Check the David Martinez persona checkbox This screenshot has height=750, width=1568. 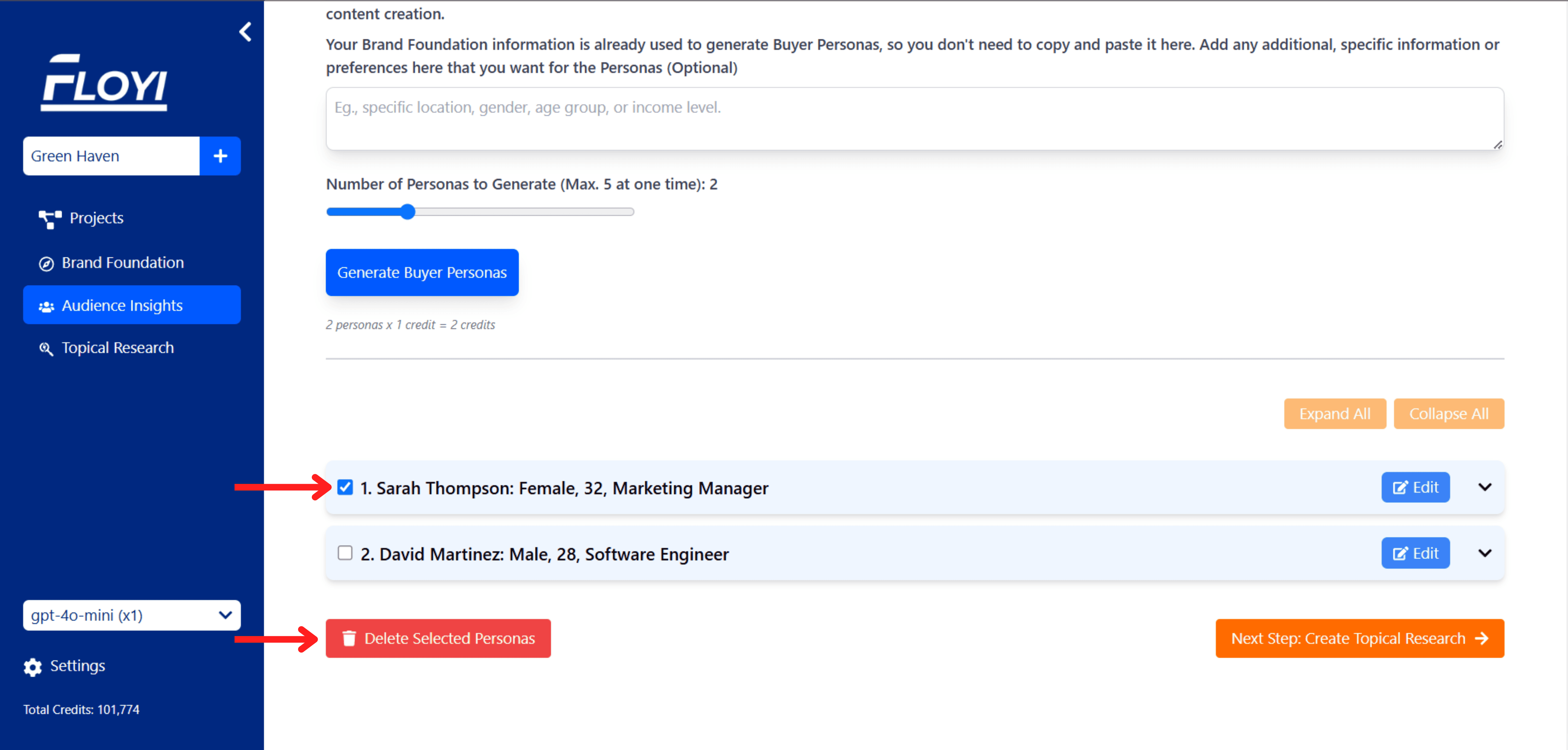click(x=345, y=553)
